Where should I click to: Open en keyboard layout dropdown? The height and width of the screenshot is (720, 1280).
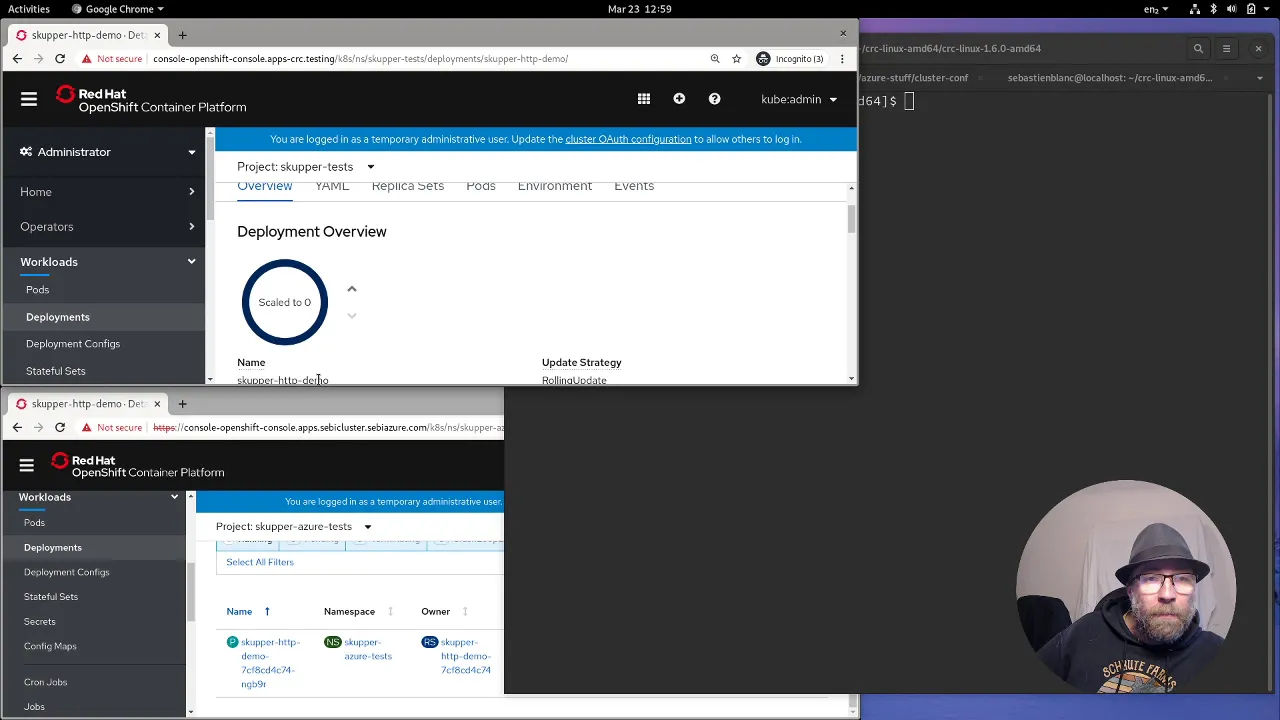1156,9
